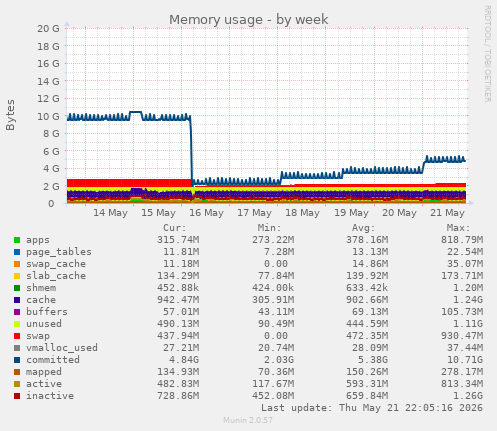Click the unused legend label
The image size is (497, 431).
tap(44, 324)
